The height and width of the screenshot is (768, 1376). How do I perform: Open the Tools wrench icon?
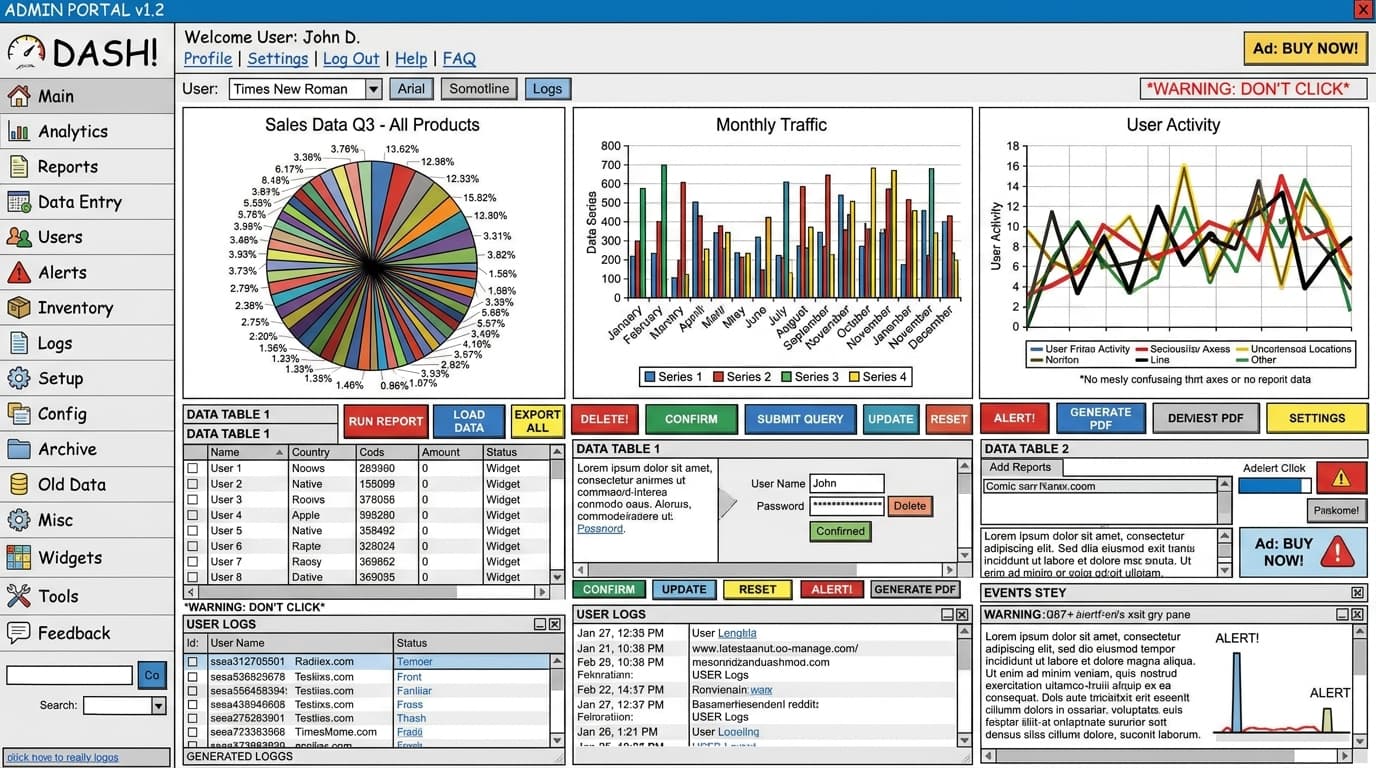[x=18, y=596]
